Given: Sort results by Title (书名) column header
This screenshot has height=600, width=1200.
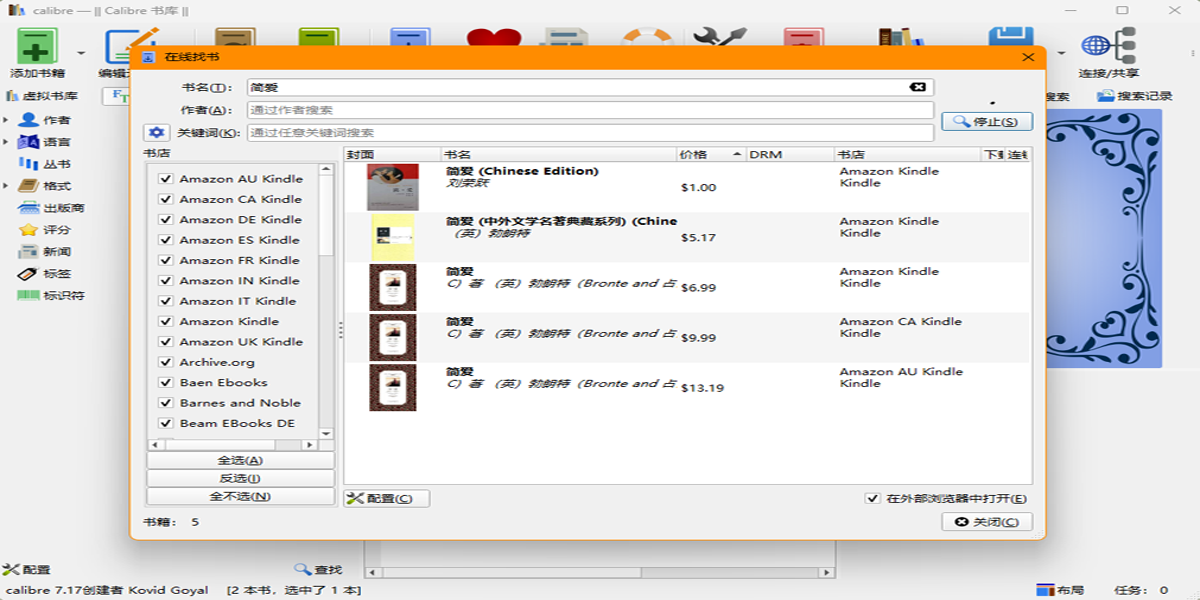Looking at the screenshot, I should click(x=559, y=155).
